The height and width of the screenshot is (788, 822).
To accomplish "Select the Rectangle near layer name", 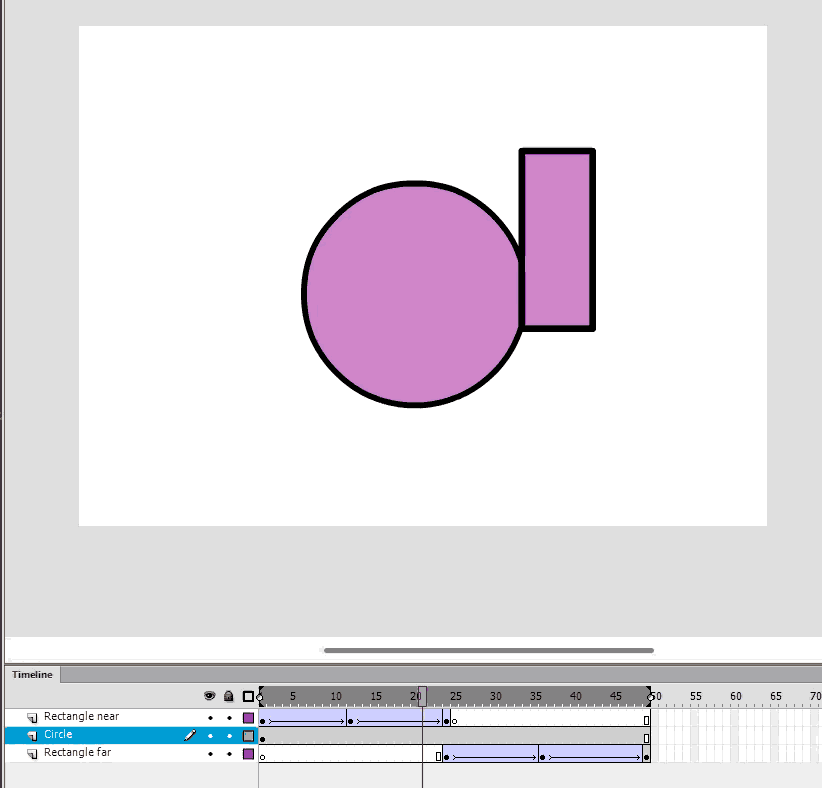I will point(81,717).
